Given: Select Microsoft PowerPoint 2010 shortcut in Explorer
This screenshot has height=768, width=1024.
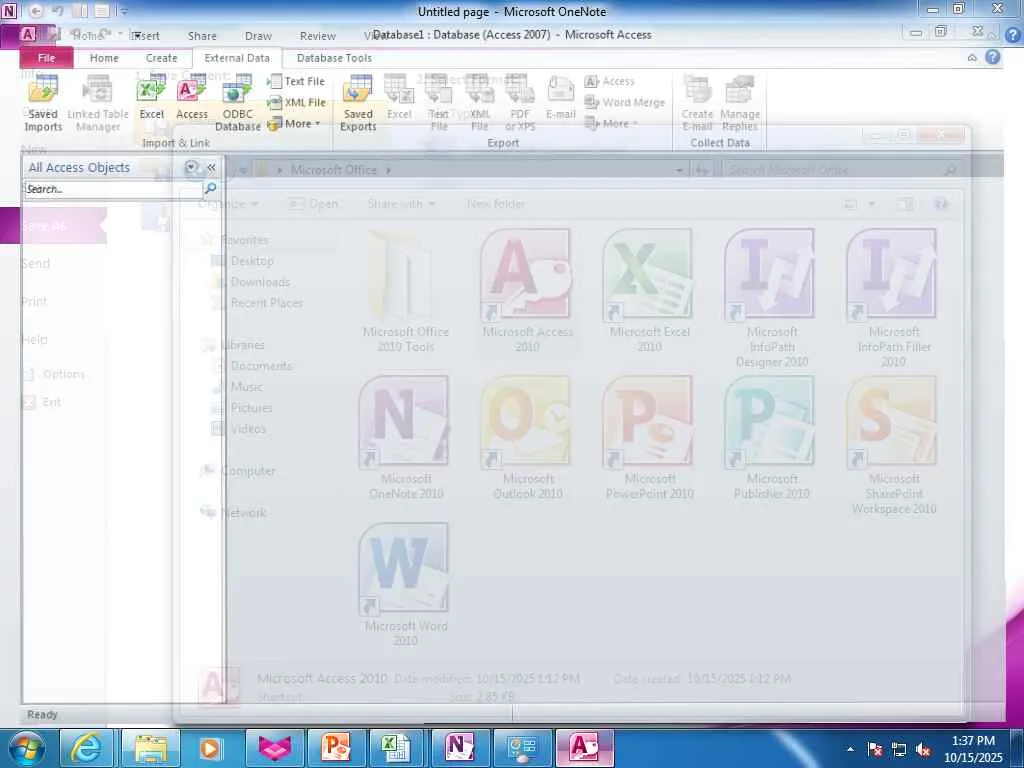Looking at the screenshot, I should point(649,438).
